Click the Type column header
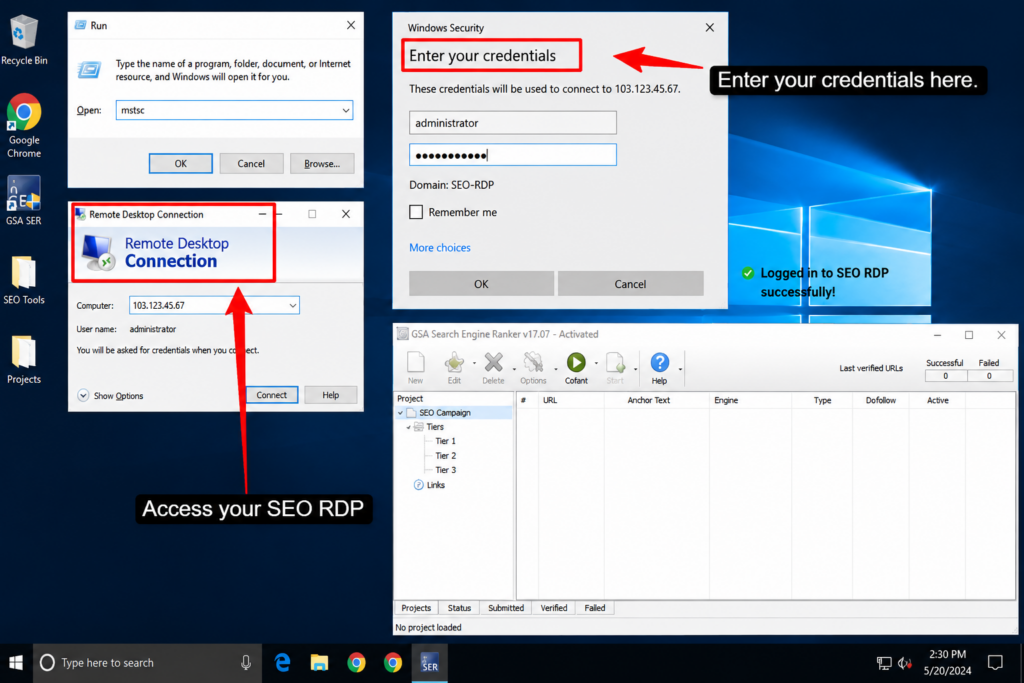 822,400
